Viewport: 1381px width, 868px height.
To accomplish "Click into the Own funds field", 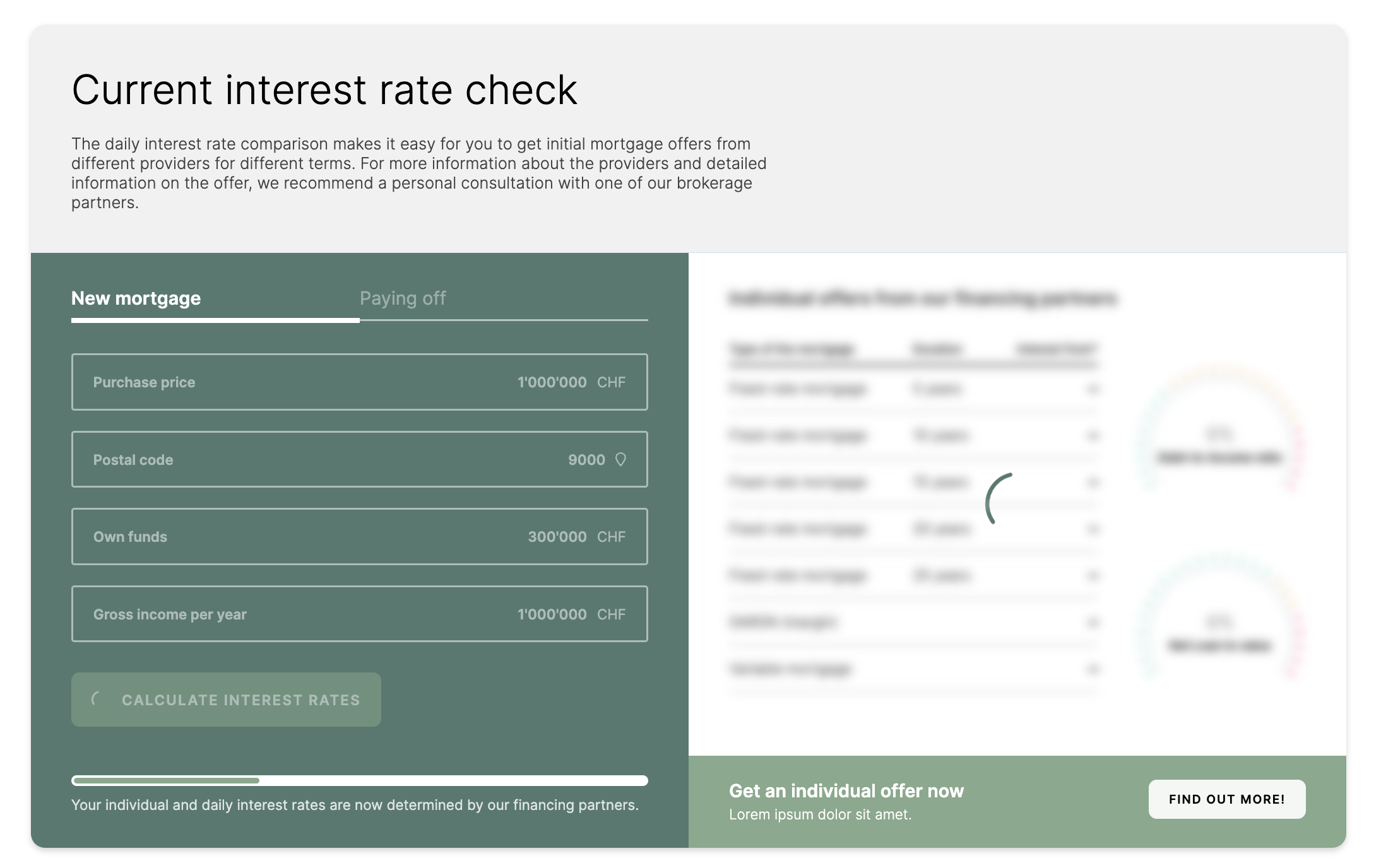I will tap(359, 537).
